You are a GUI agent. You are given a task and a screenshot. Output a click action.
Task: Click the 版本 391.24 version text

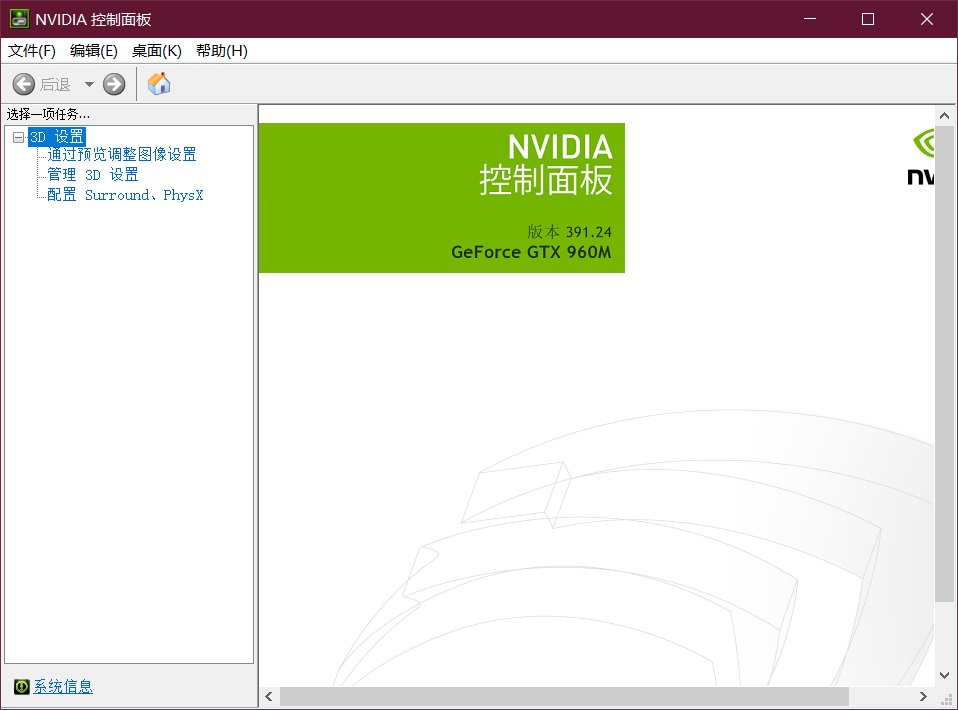pos(569,232)
